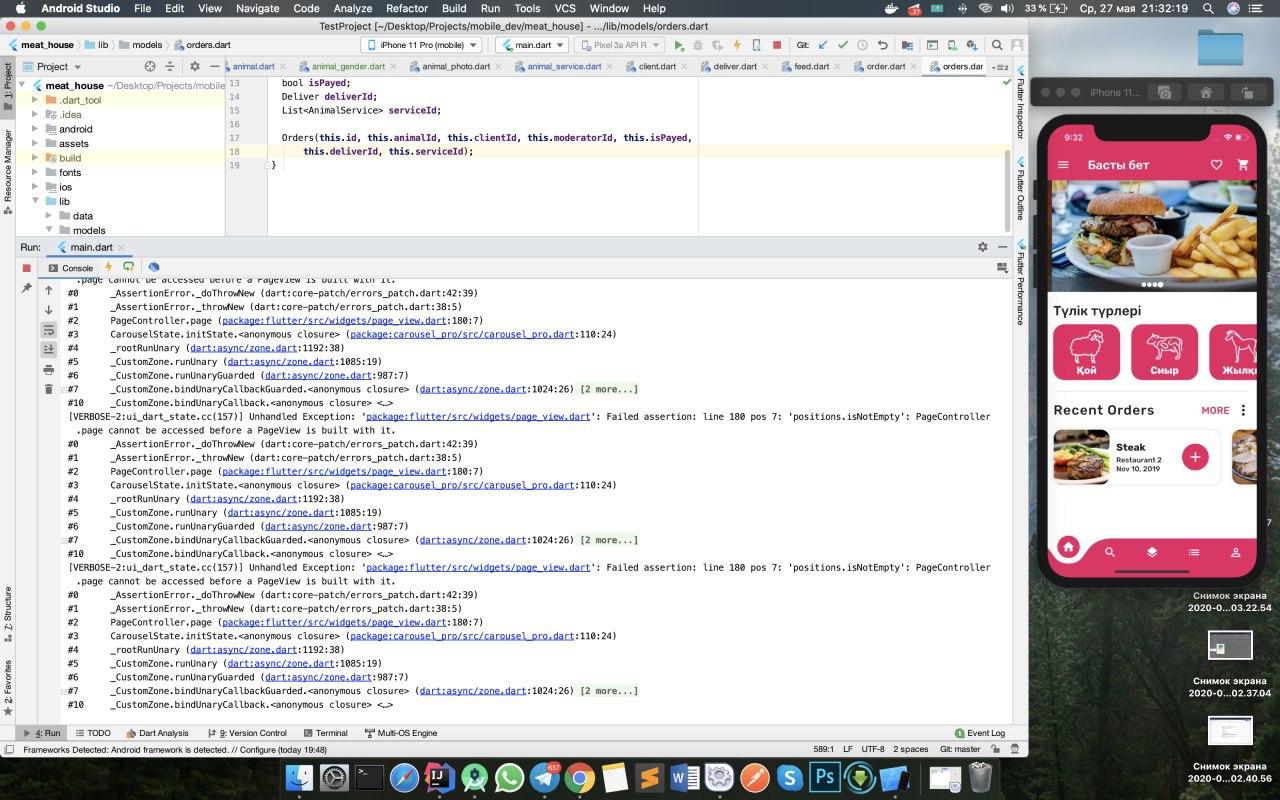Toggle soft-wrap in console gutter
Screen dimensions: 1280x800
click(x=48, y=330)
